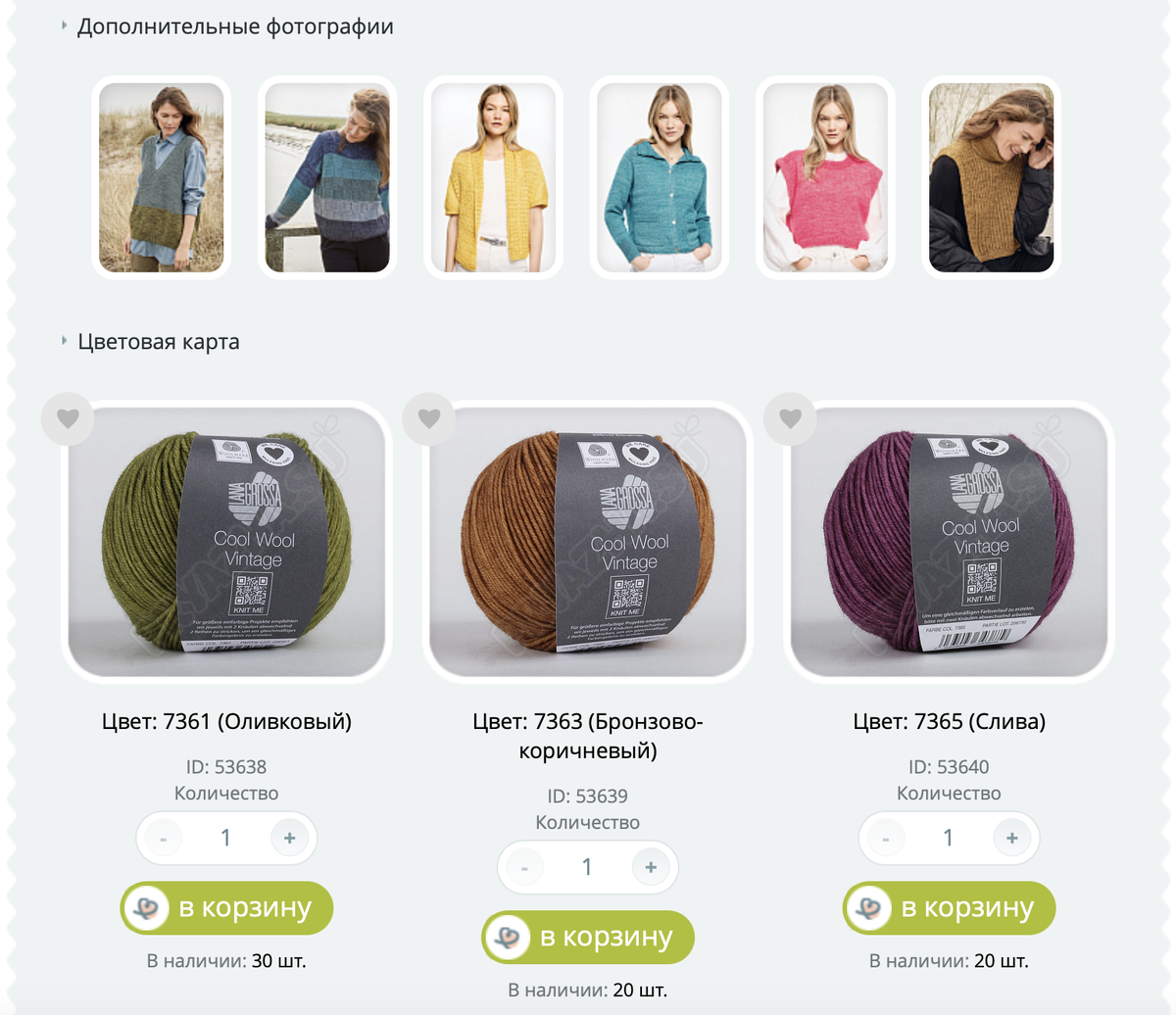Open the yellow cardigan photo thumbnail
This screenshot has height=1015, width=1176.
point(494,177)
